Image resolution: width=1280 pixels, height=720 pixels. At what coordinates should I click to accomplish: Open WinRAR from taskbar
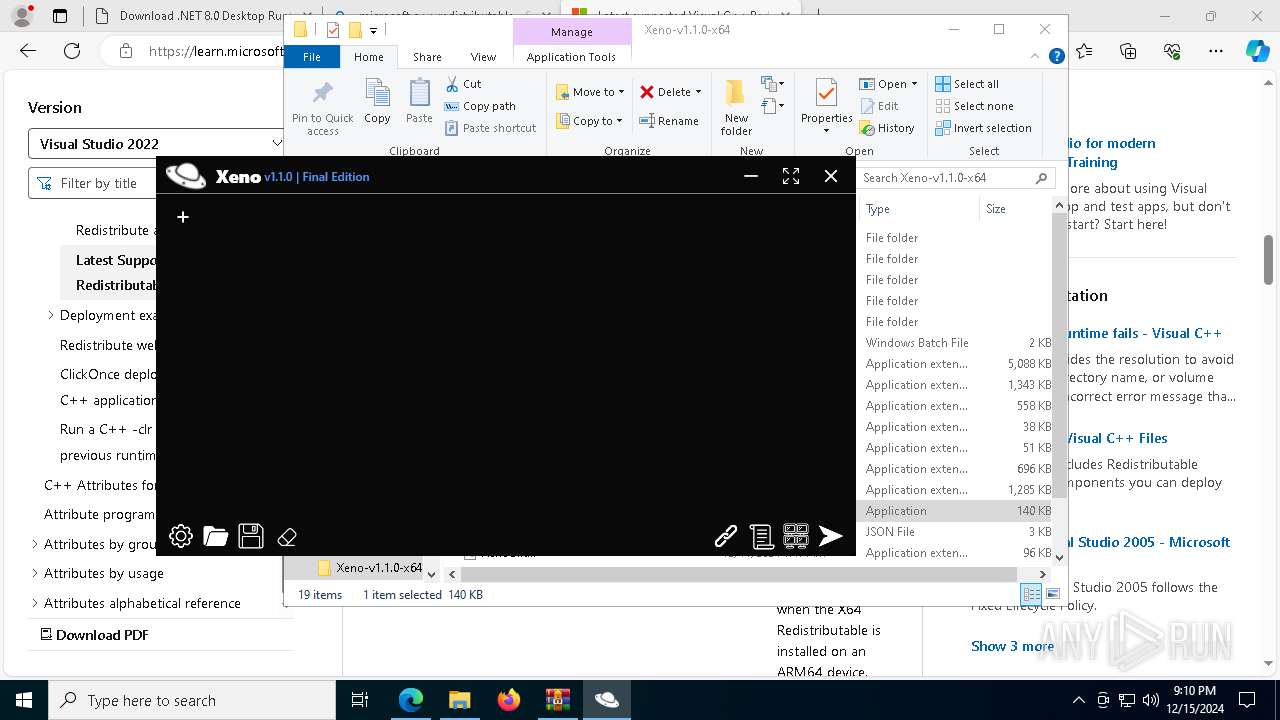pos(558,700)
